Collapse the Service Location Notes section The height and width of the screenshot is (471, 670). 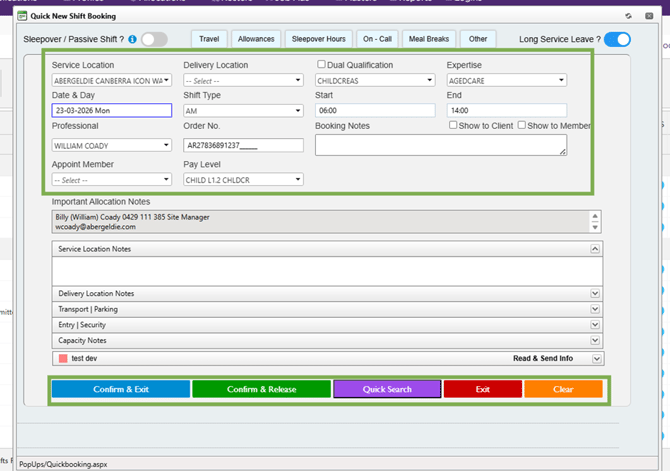[595, 248]
